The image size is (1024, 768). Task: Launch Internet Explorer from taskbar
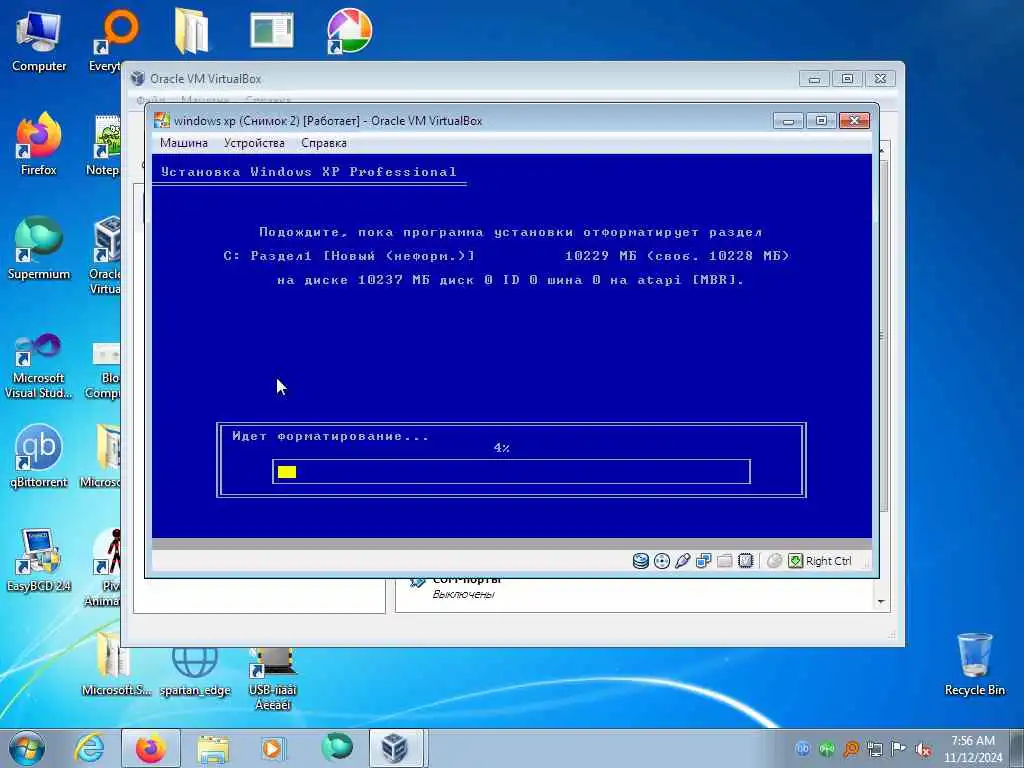tap(89, 749)
